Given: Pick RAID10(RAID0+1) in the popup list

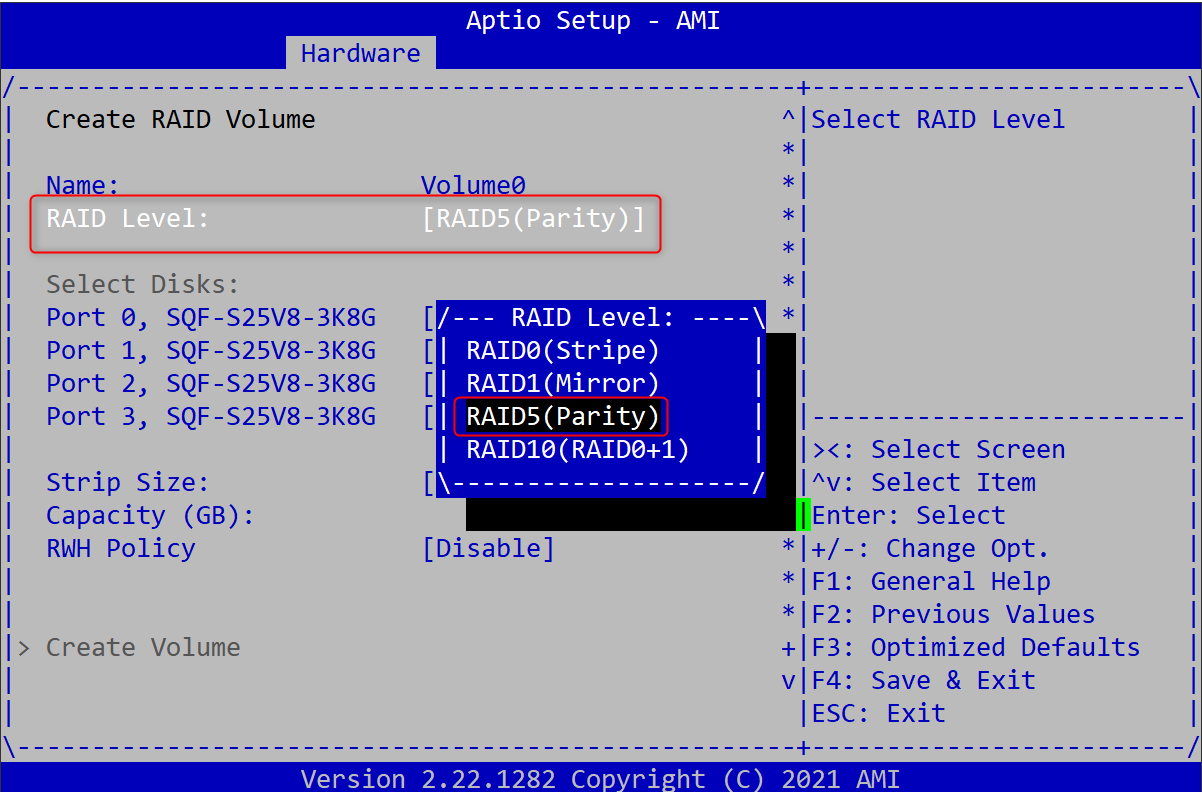Looking at the screenshot, I should 577,450.
